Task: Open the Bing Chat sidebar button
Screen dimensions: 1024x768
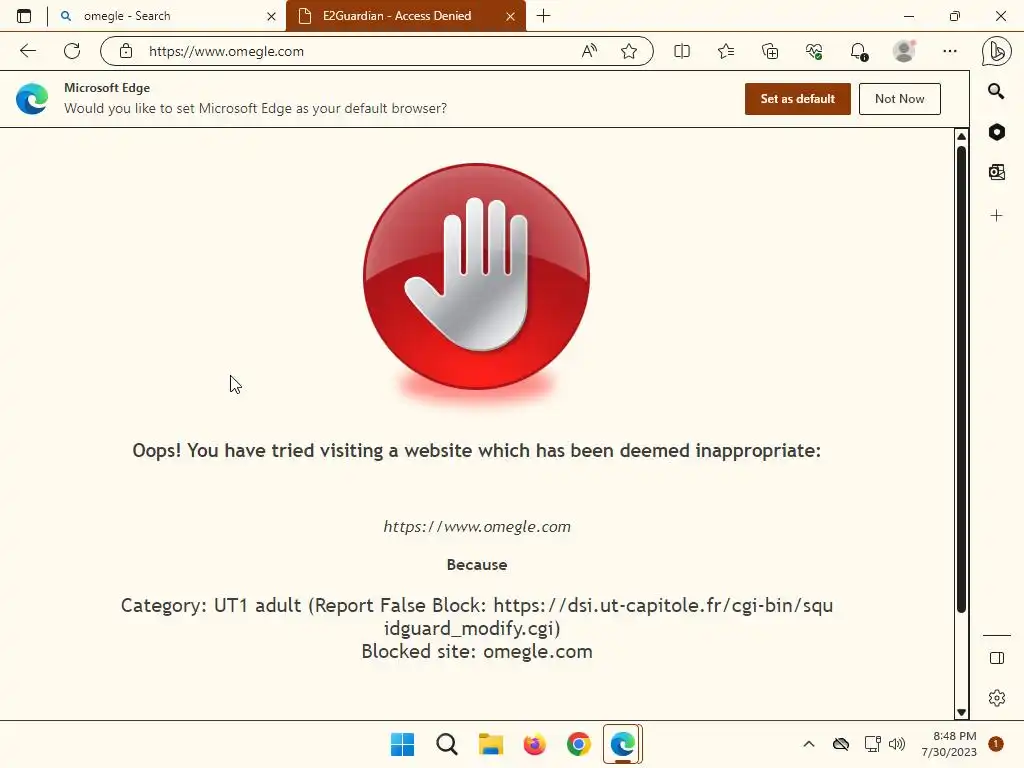Action: click(997, 52)
